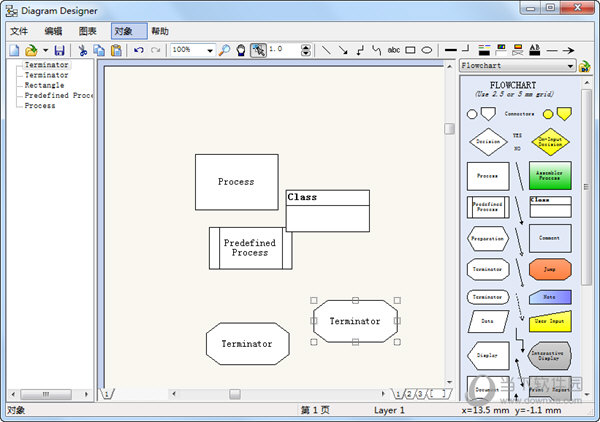The image size is (600, 422).
Task: Open the text background color icon
Action: point(518,50)
